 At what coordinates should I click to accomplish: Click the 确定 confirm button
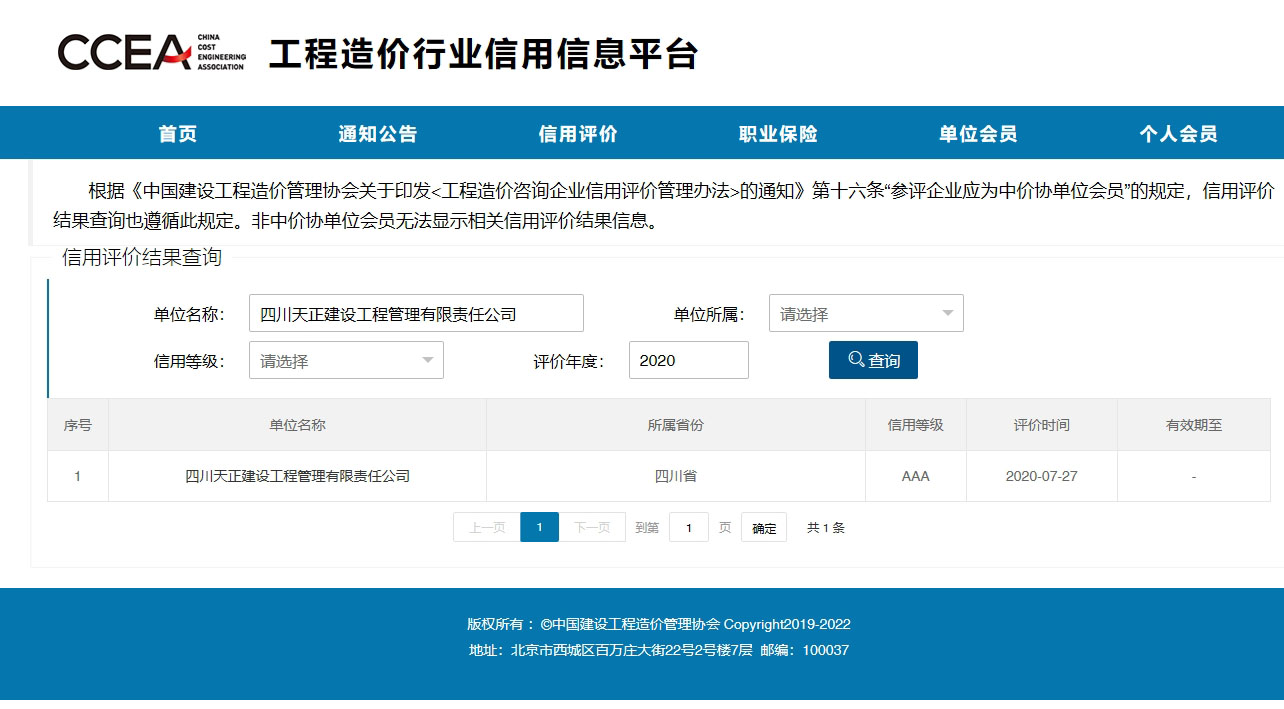(764, 527)
